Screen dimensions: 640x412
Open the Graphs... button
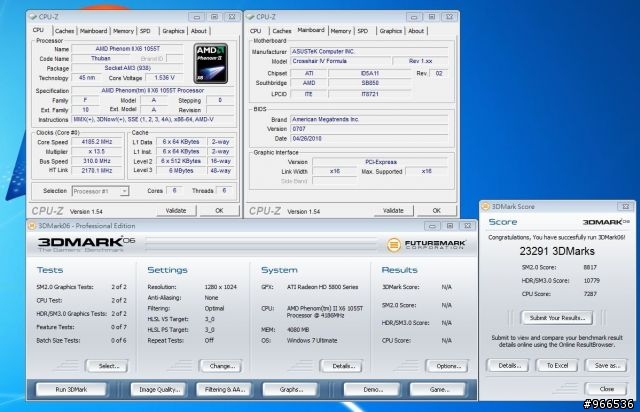pyautogui.click(x=291, y=390)
